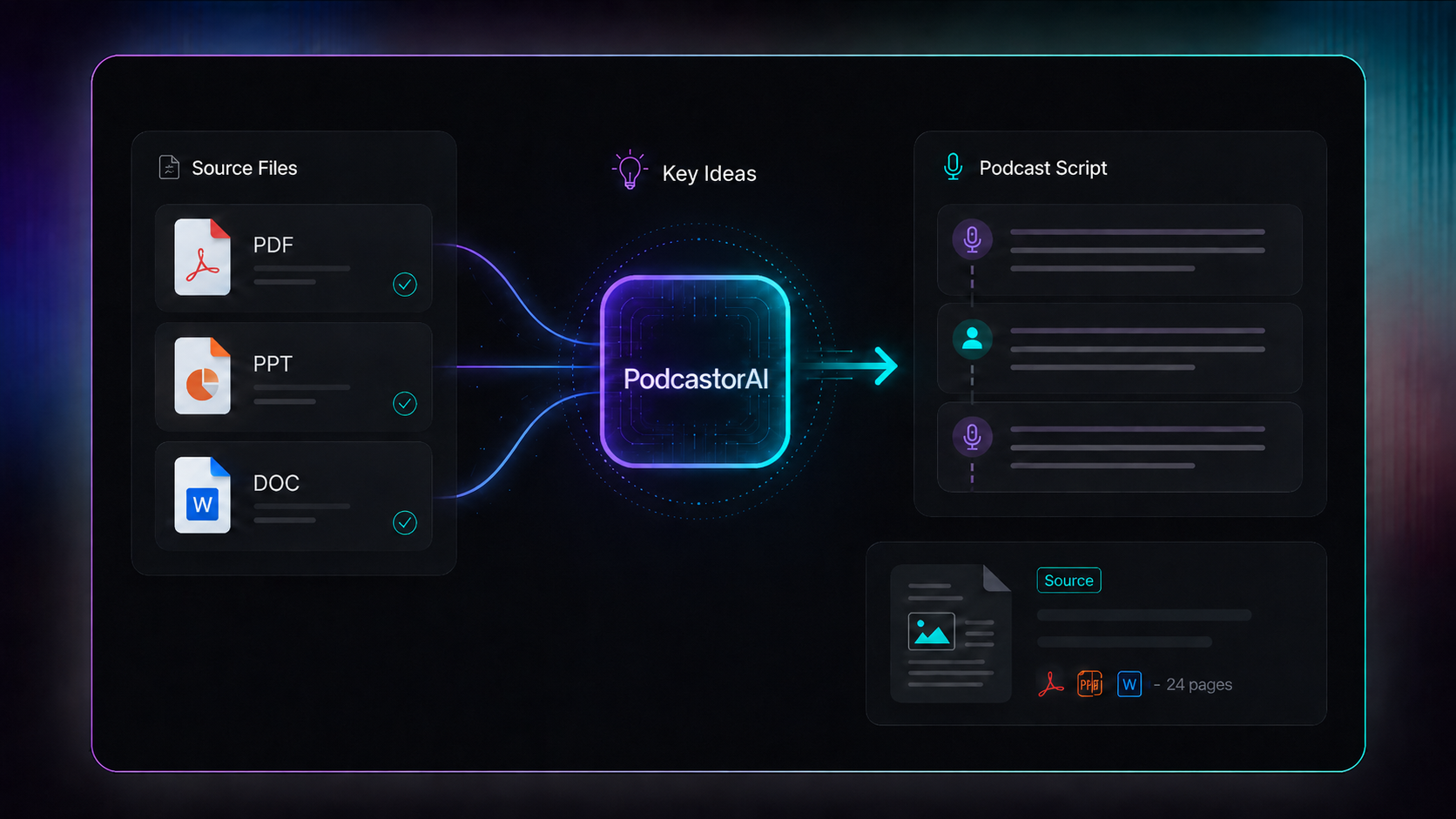The image size is (1456, 819).
Task: Click the Key Ideas label
Action: (709, 174)
